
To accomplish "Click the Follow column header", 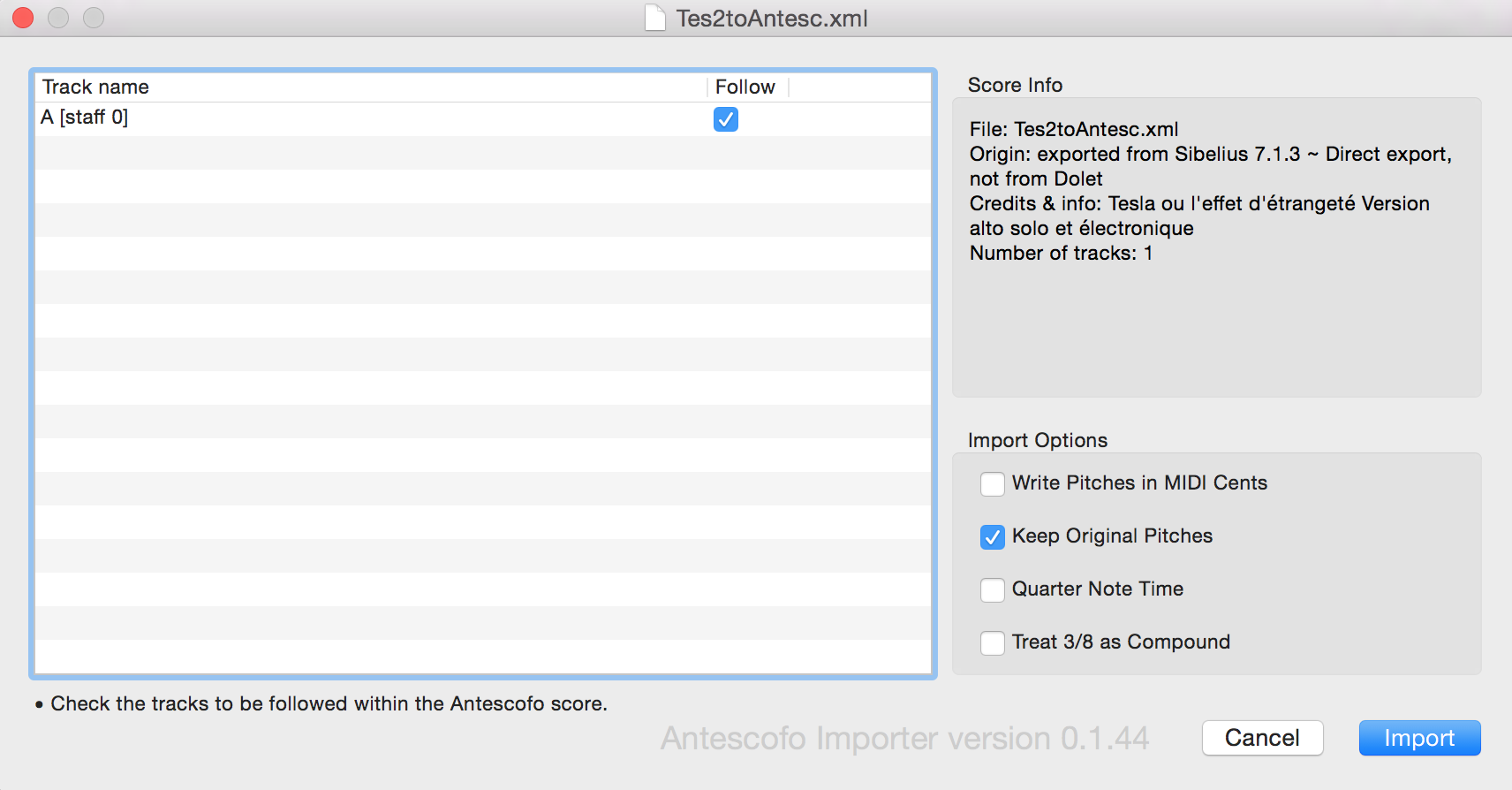I will click(x=745, y=87).
